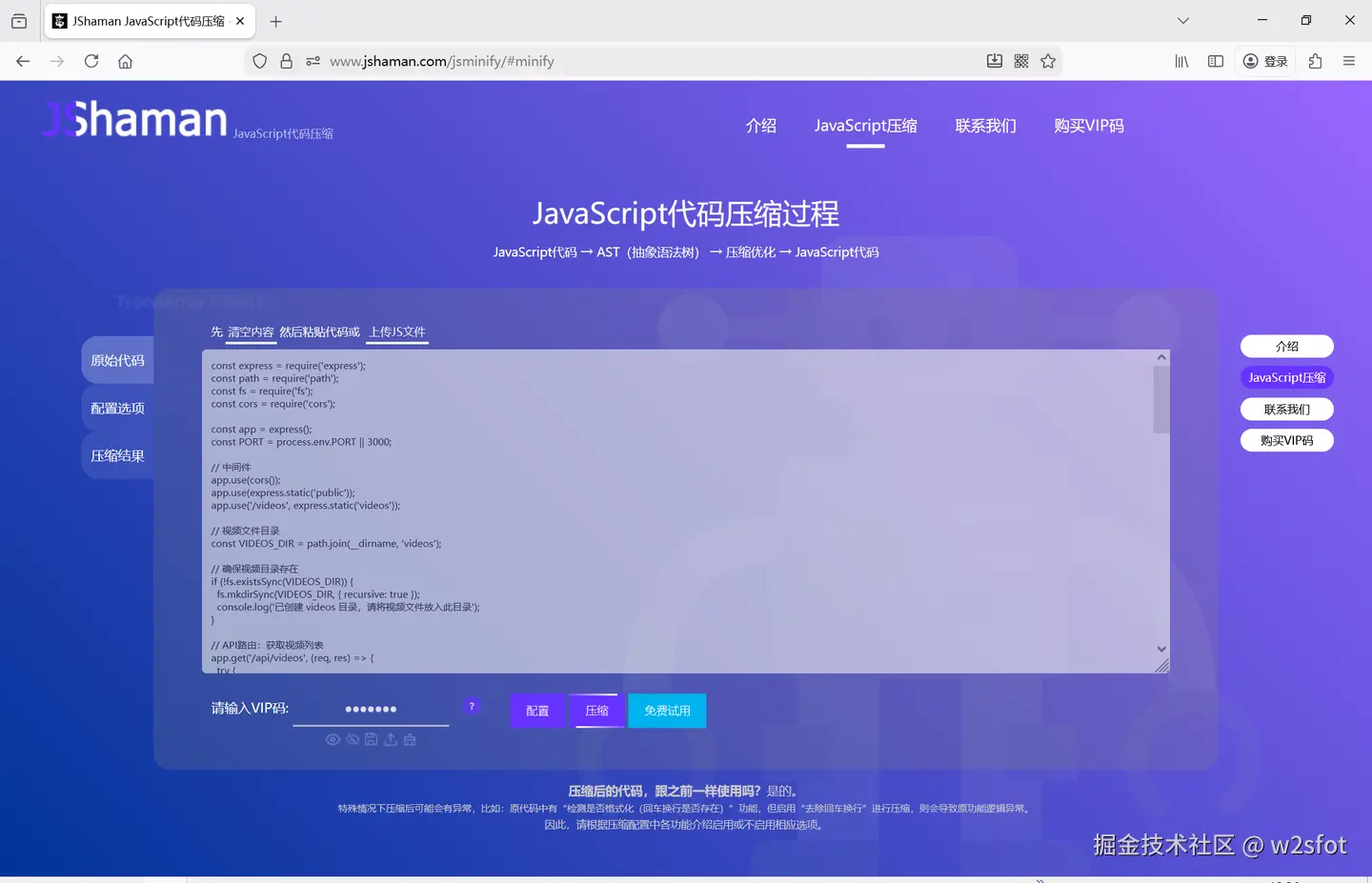Click the 上传JS文件 link
The image size is (1372, 883).
[x=397, y=331]
